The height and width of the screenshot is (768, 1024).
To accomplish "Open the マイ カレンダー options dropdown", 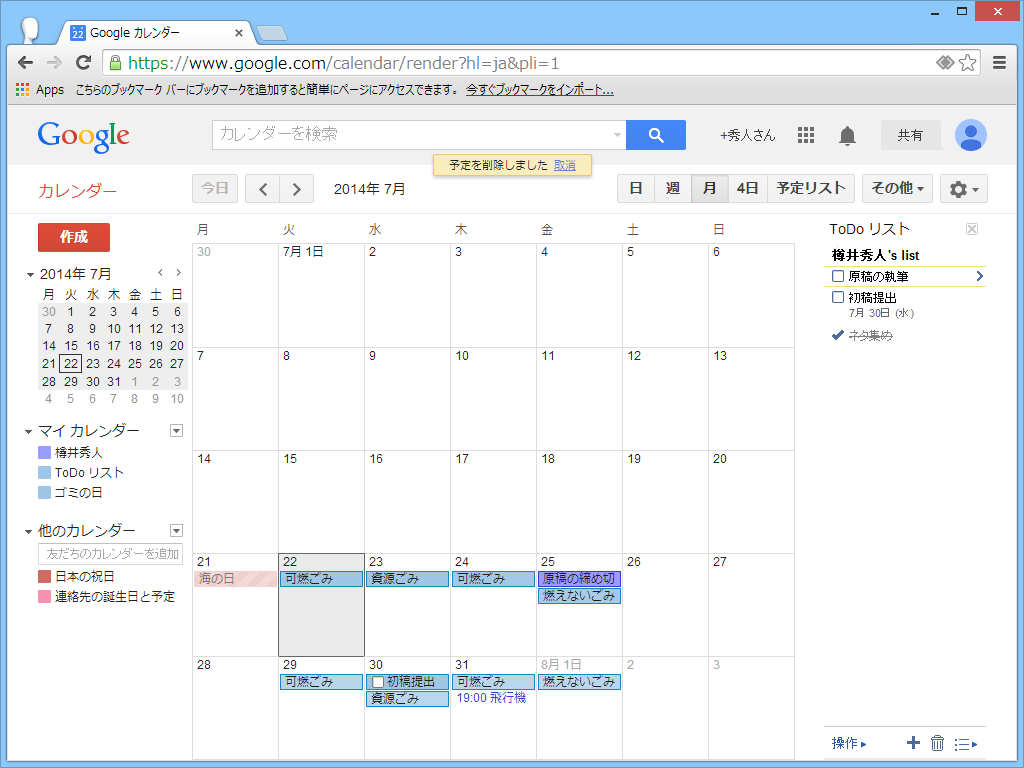I will click(176, 430).
